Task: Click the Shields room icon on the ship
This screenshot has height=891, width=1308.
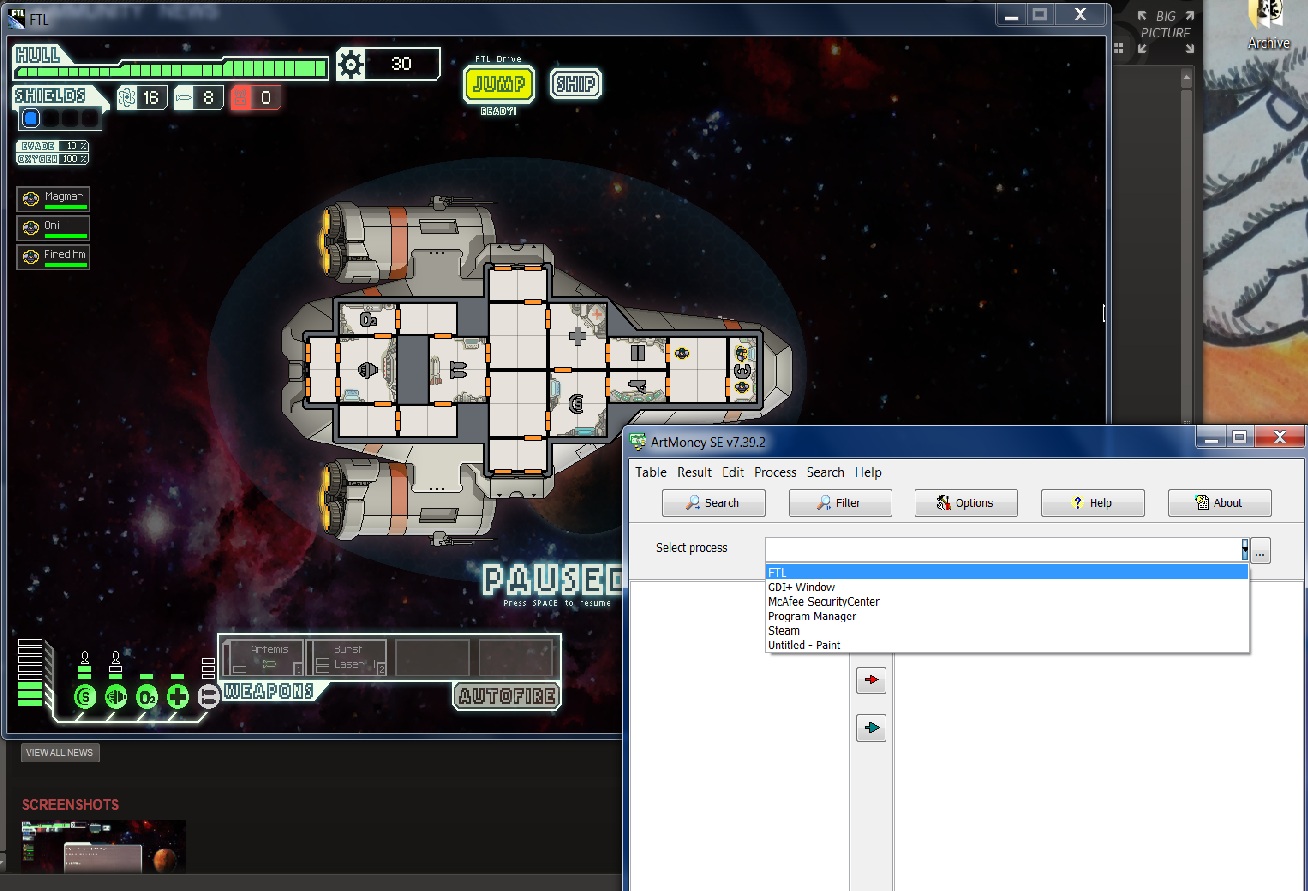Action: (577, 403)
